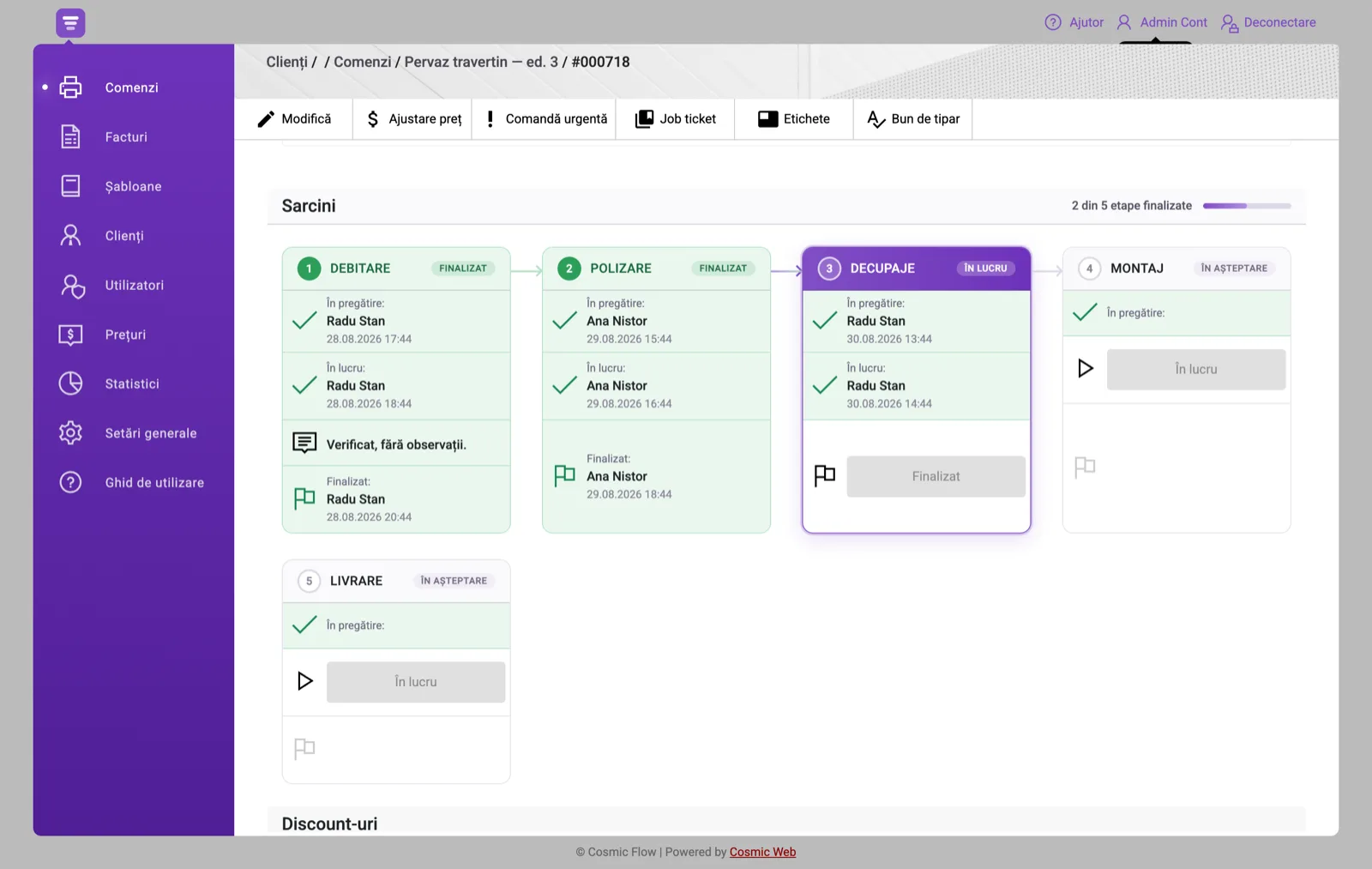
Task: Click the stages progress bar
Action: tap(1247, 206)
